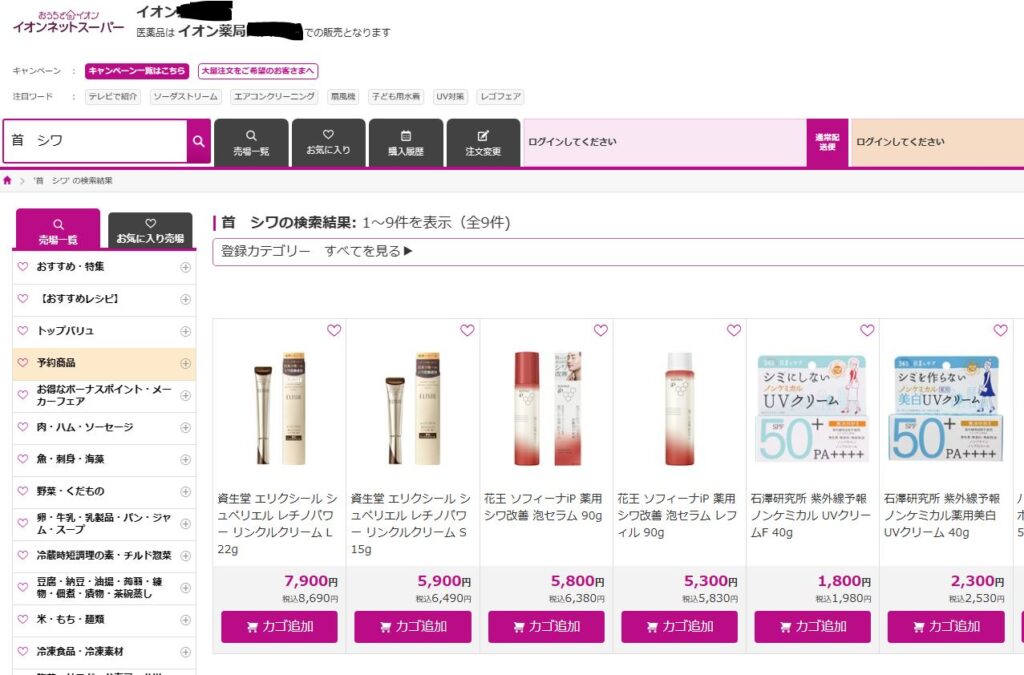
Task: Add エリクシール リンクルクリーム L to cart
Action: (x=280, y=627)
